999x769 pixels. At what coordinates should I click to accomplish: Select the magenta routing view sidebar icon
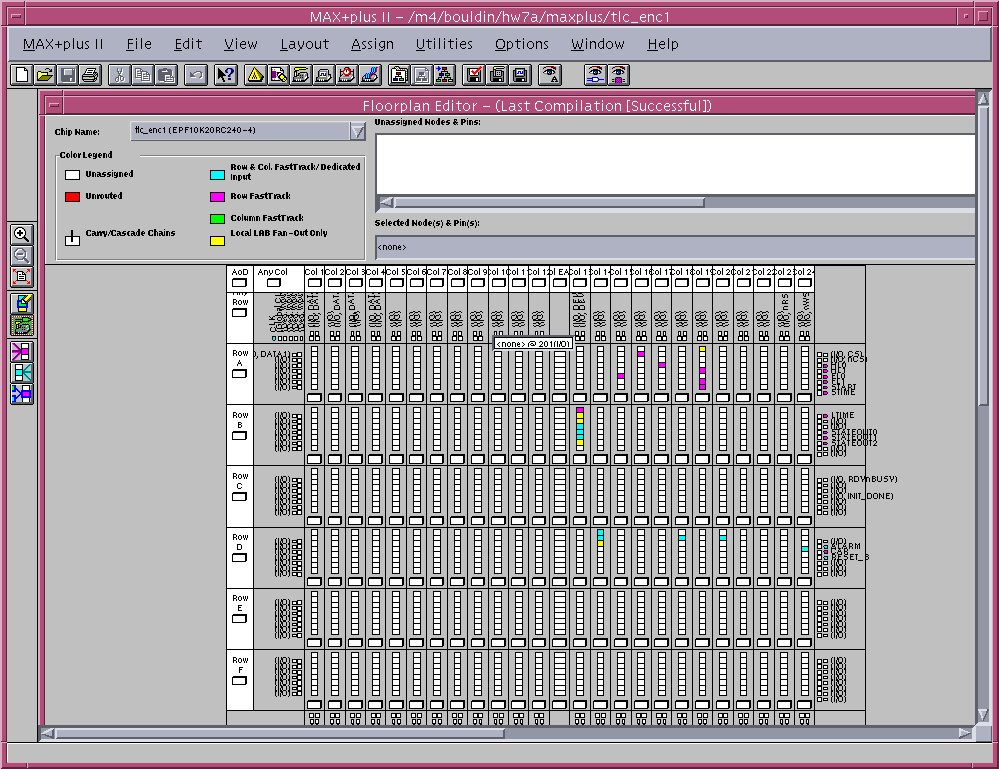pos(20,351)
